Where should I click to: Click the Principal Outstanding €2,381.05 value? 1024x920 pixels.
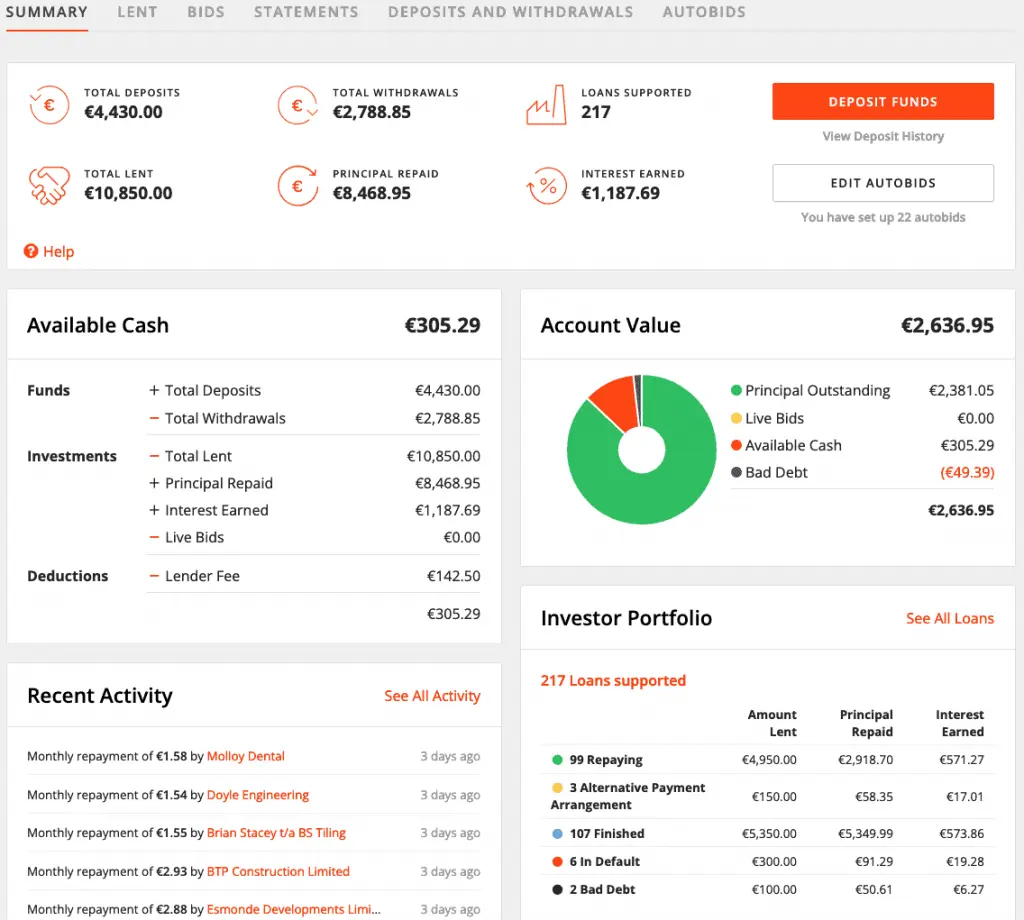pos(961,390)
